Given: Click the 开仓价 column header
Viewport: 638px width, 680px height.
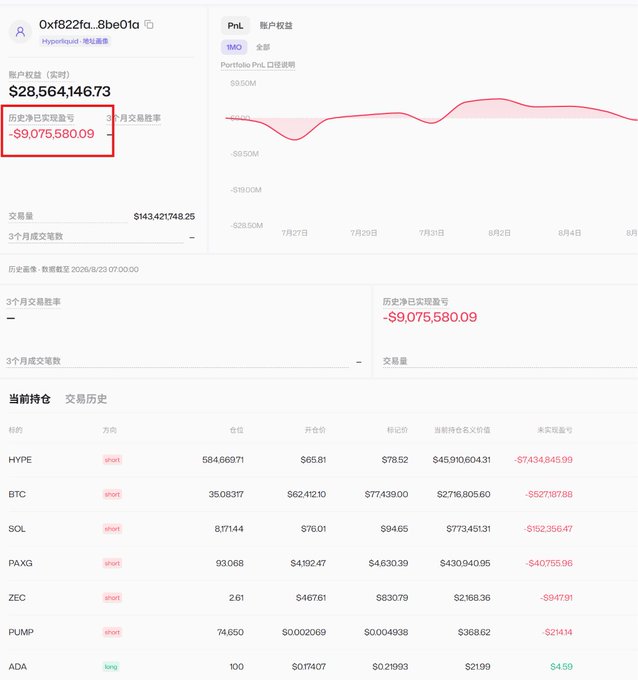Looking at the screenshot, I should pyautogui.click(x=315, y=430).
